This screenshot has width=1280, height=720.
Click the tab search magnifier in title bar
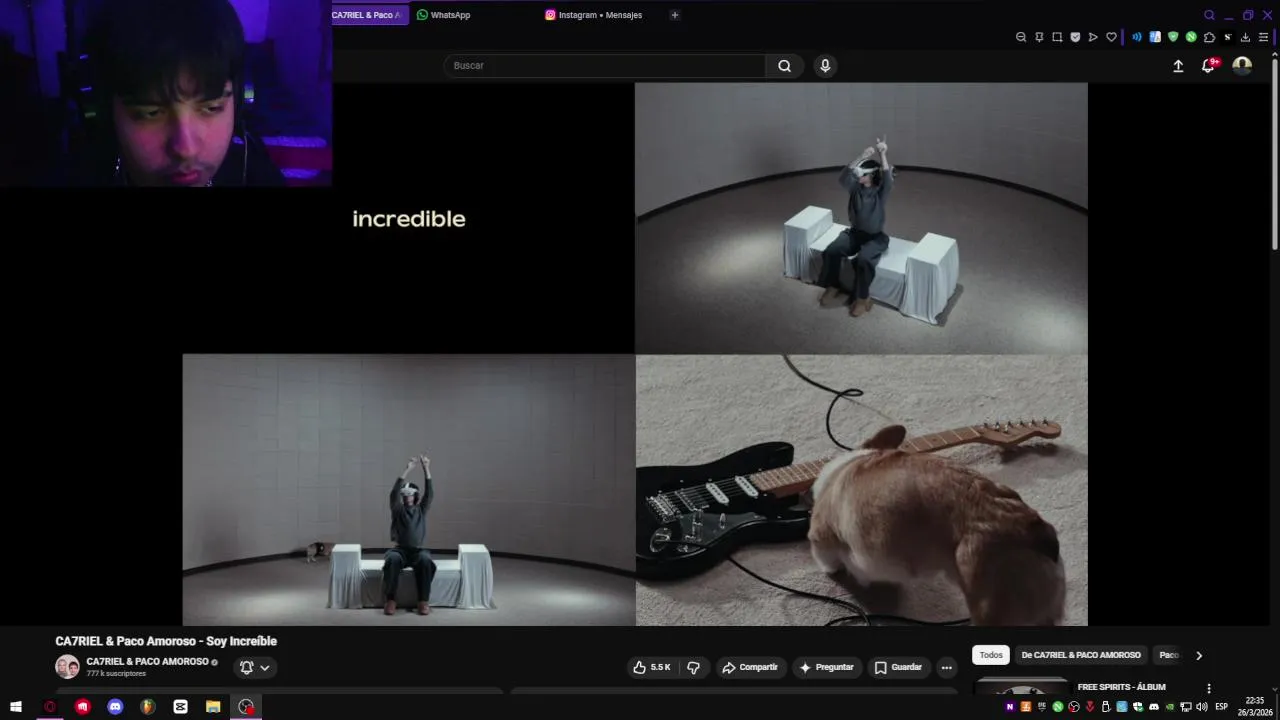click(x=1209, y=15)
